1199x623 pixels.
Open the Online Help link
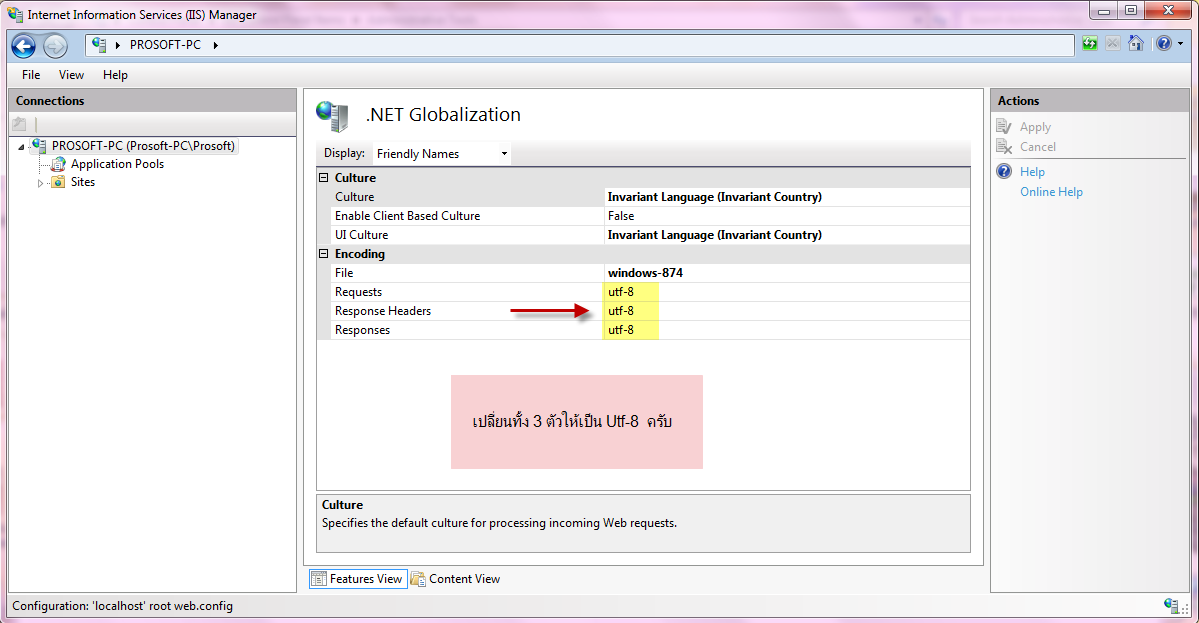coord(1051,192)
